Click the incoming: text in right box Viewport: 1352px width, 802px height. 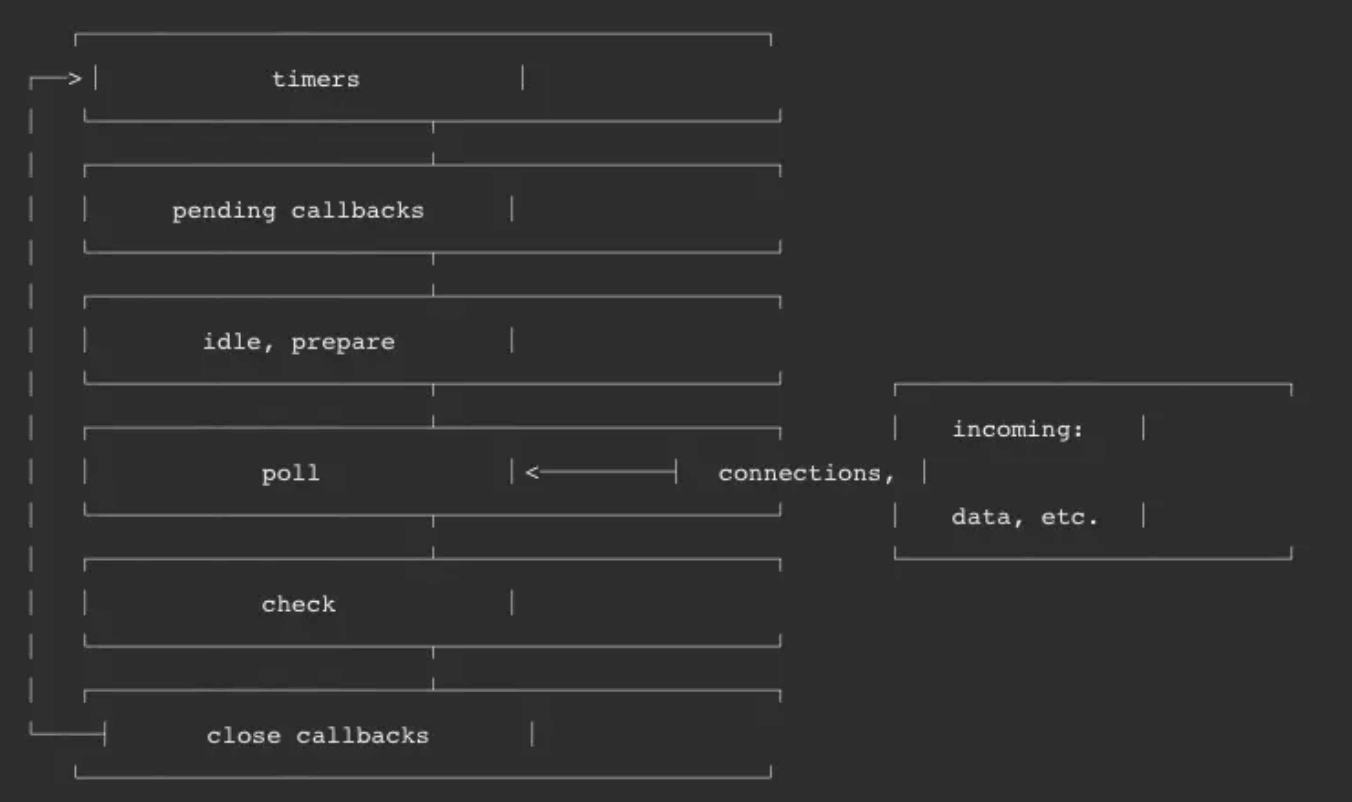[x=1018, y=430]
